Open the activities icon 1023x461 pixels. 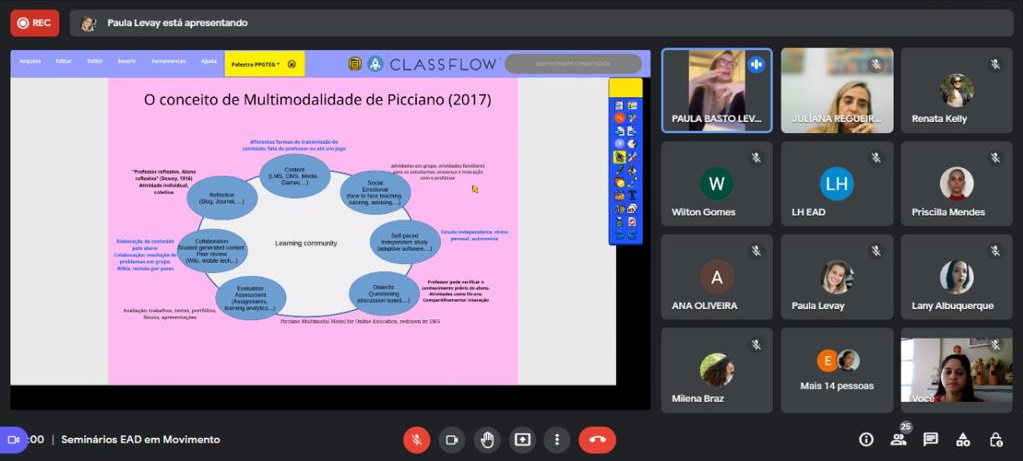962,439
